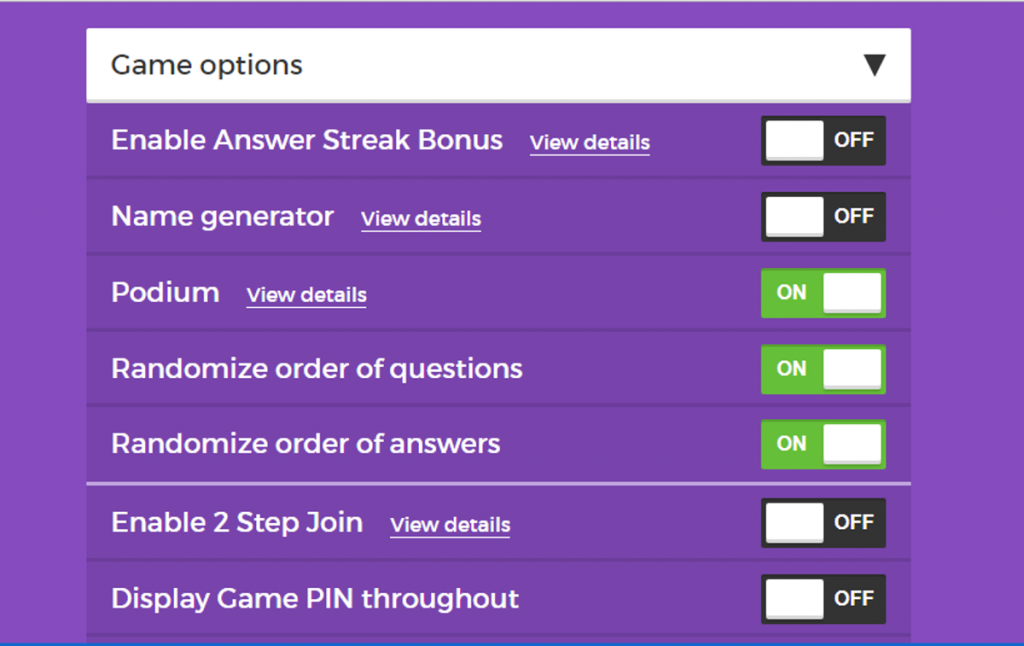Select the Randomize order of questions label
This screenshot has width=1024, height=646.
point(316,368)
